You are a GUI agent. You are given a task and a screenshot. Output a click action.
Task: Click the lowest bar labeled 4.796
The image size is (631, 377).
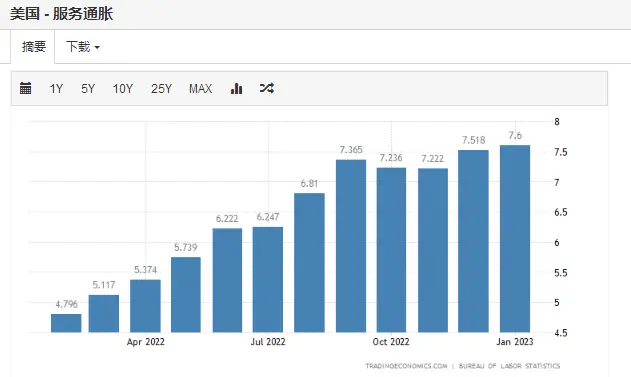click(66, 323)
